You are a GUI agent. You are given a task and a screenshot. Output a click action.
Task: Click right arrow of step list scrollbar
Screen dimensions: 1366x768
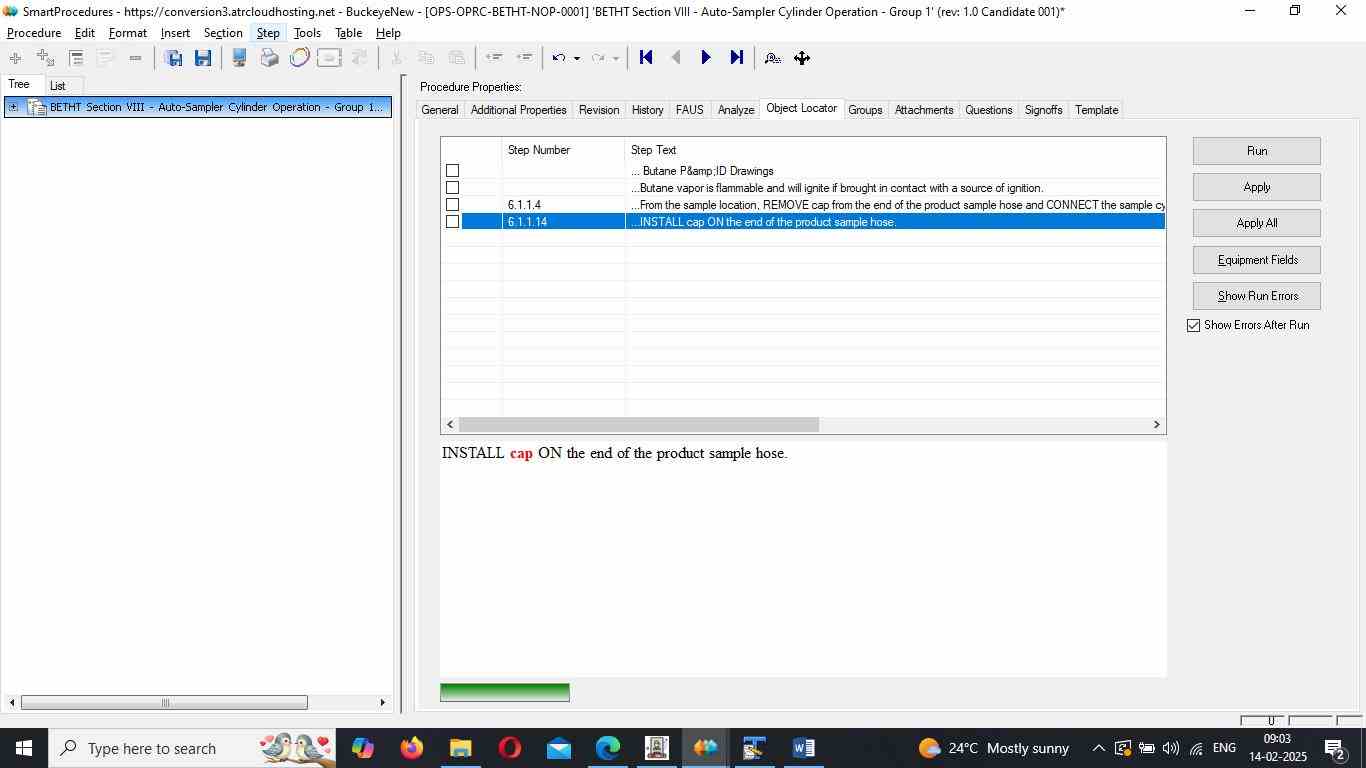click(1157, 425)
